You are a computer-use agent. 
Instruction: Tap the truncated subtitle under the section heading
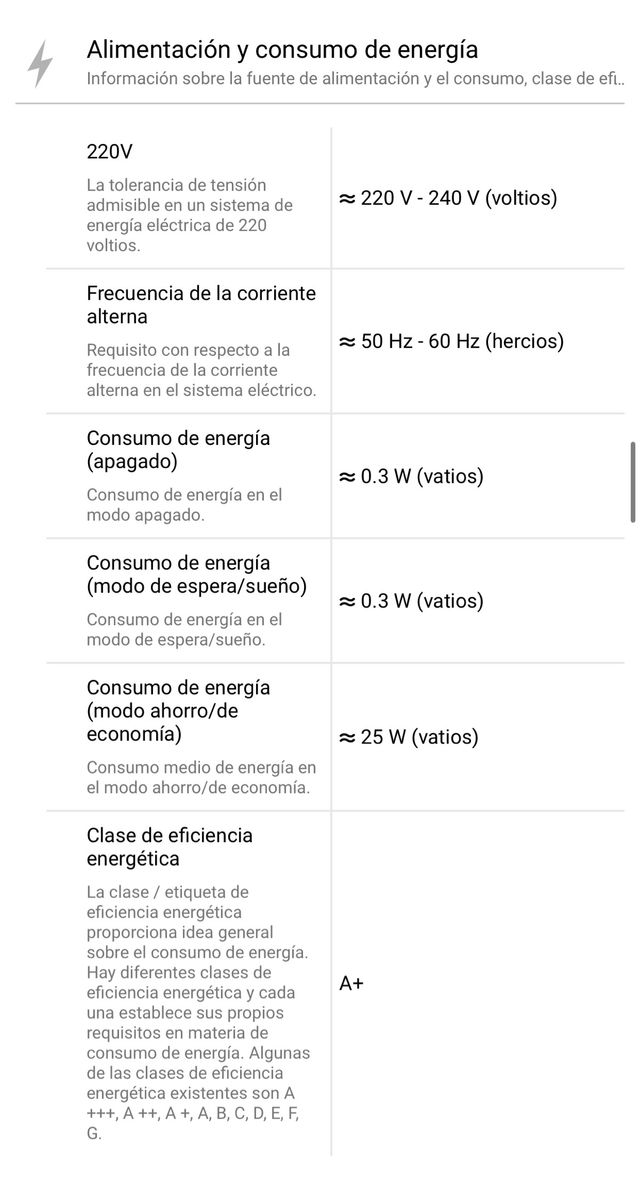click(355, 77)
